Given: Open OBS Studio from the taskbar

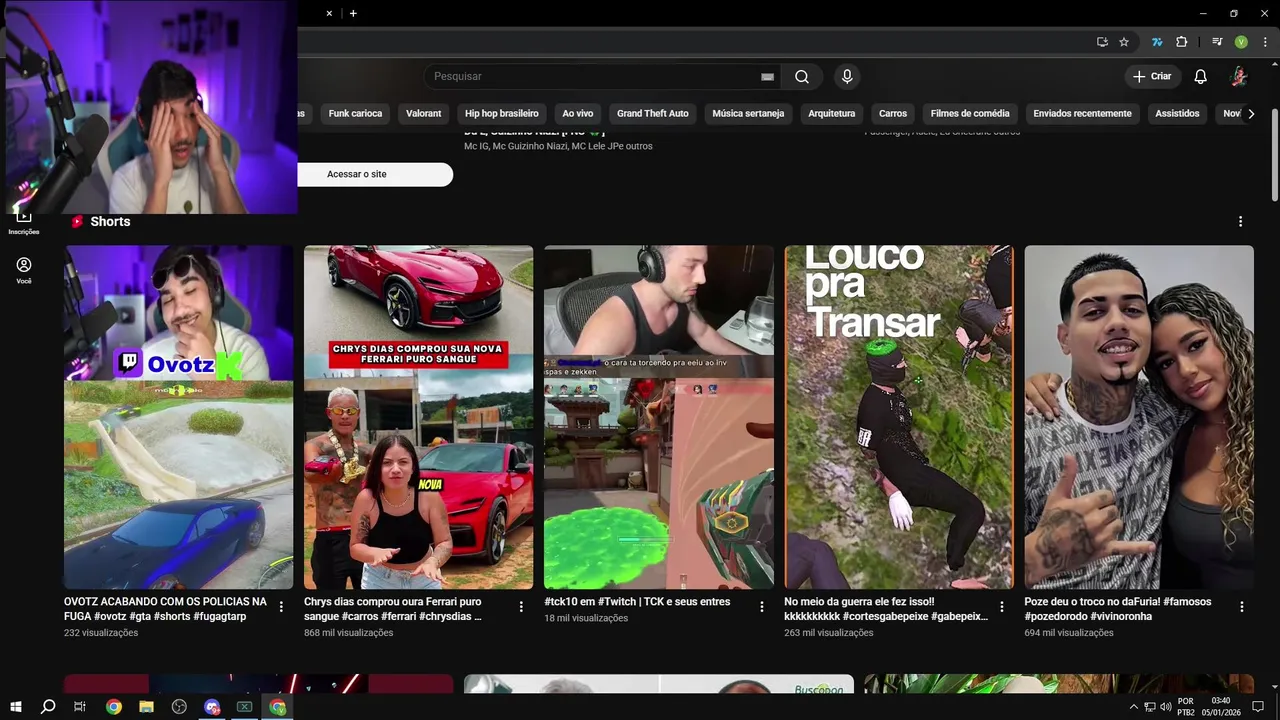Looking at the screenshot, I should [x=179, y=707].
